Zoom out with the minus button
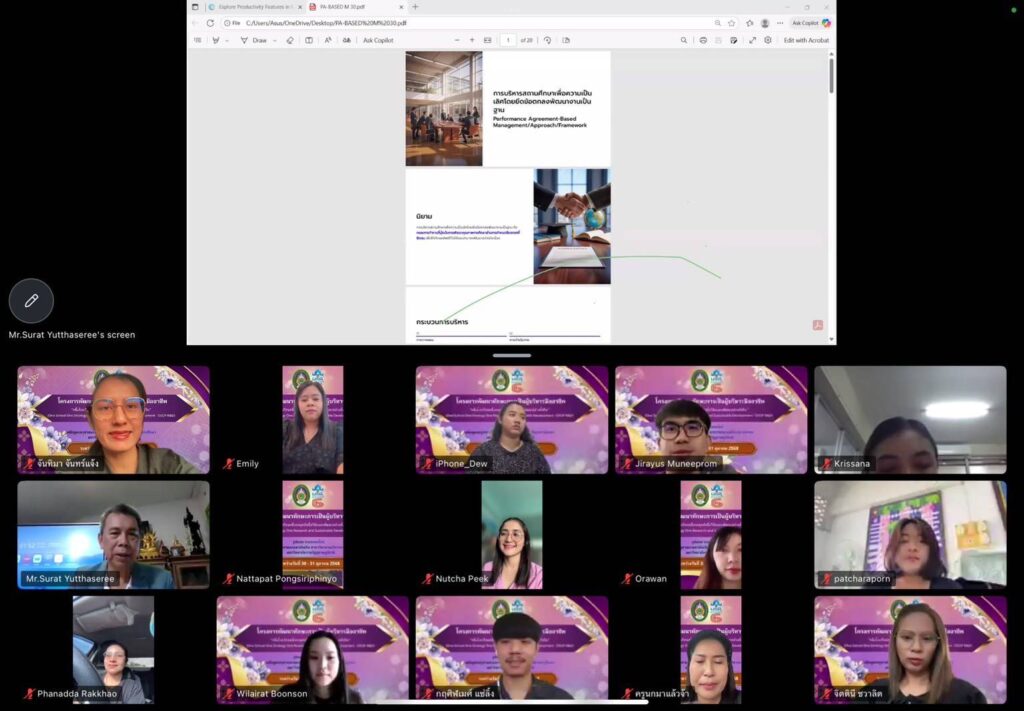Viewport: 1024px width, 711px height. [x=457, y=41]
